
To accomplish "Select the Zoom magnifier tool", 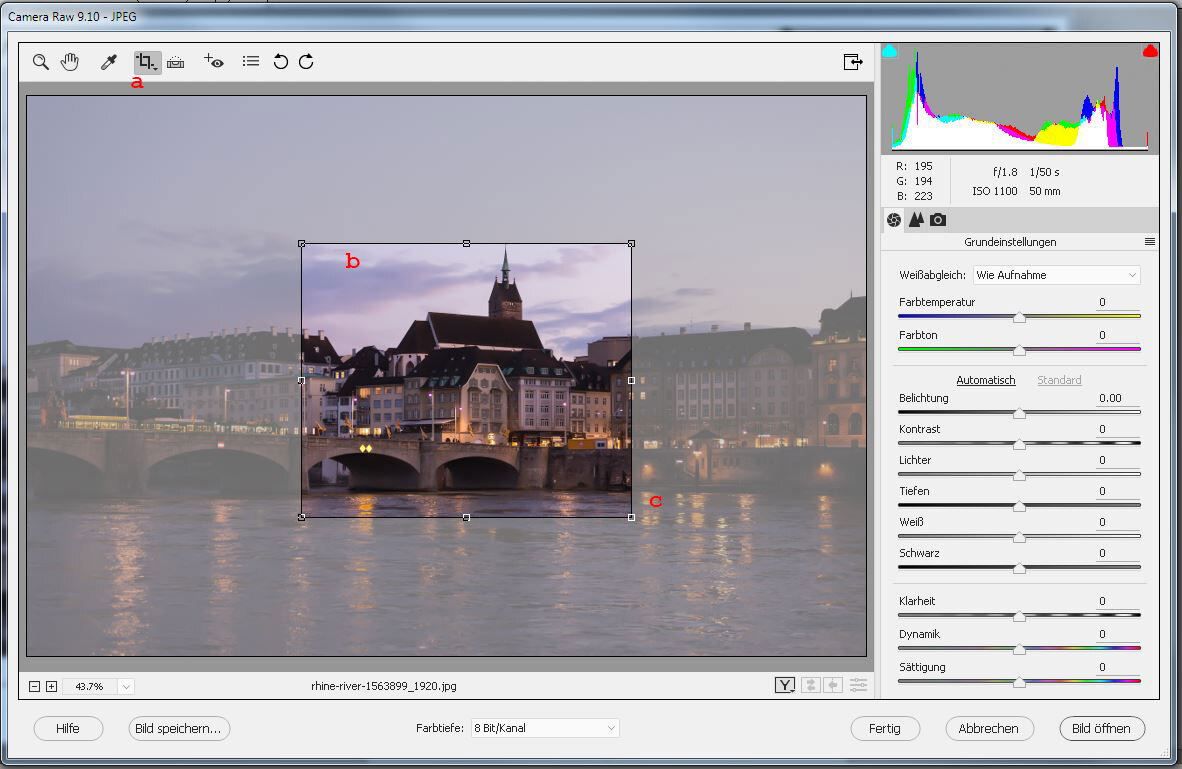I will (x=40, y=62).
